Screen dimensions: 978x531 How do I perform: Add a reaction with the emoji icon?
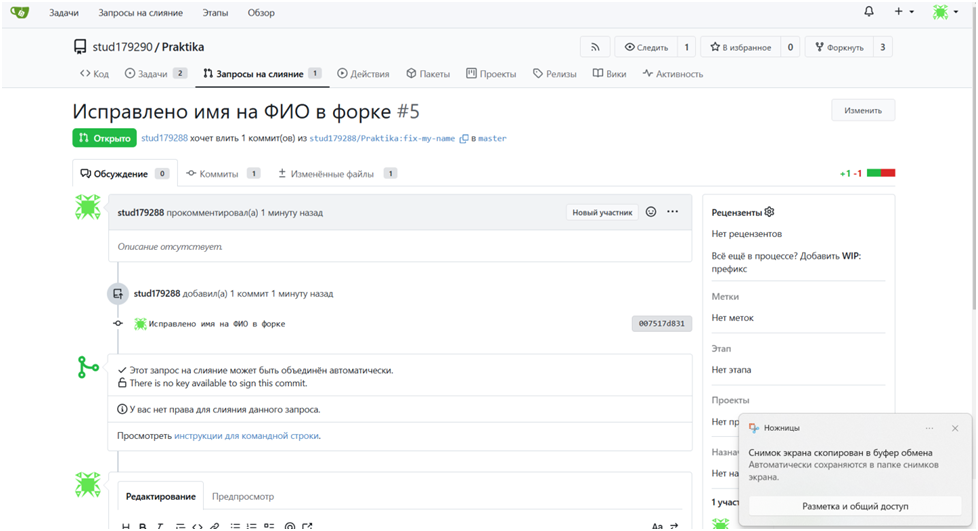[651, 212]
